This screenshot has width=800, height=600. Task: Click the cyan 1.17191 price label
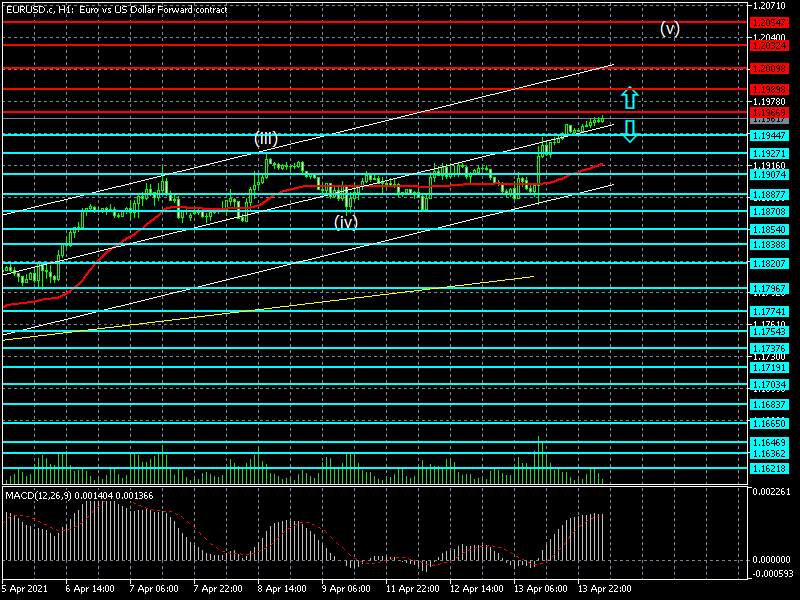[x=769, y=367]
